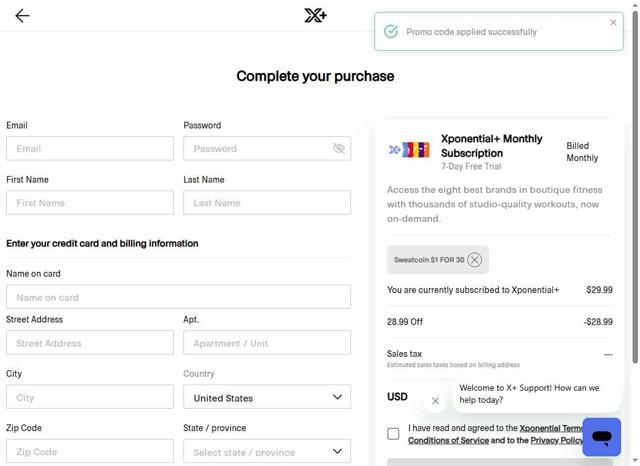Click 'Enter your credit card and billing information' heading

102,244
